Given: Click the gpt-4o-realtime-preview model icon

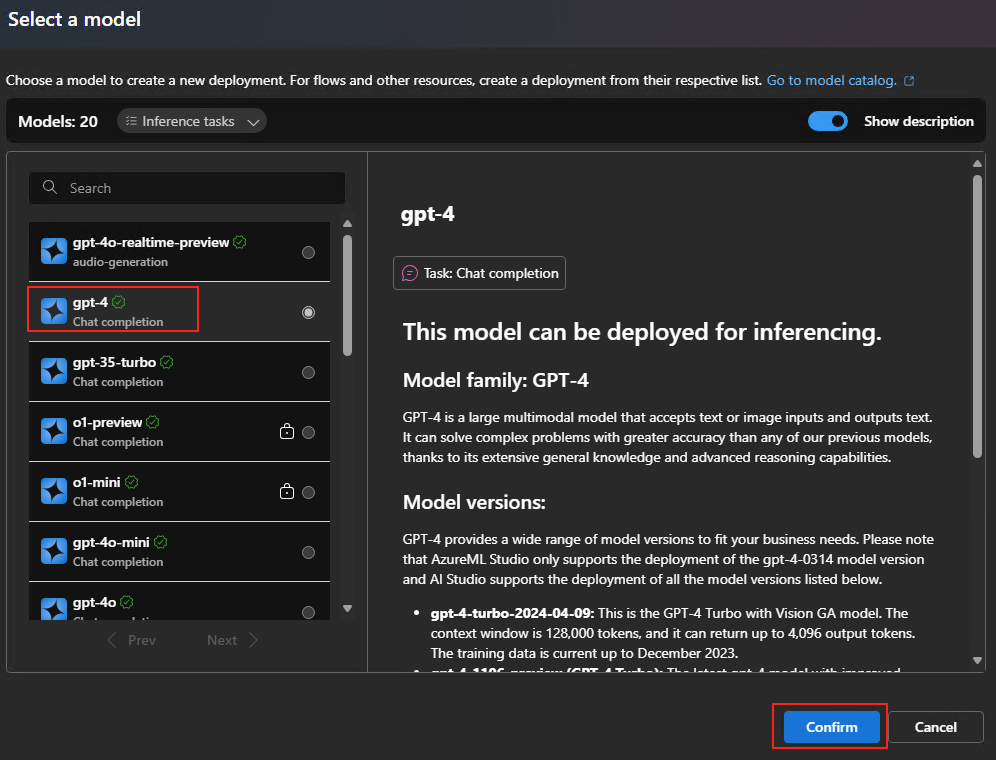Looking at the screenshot, I should tap(54, 251).
